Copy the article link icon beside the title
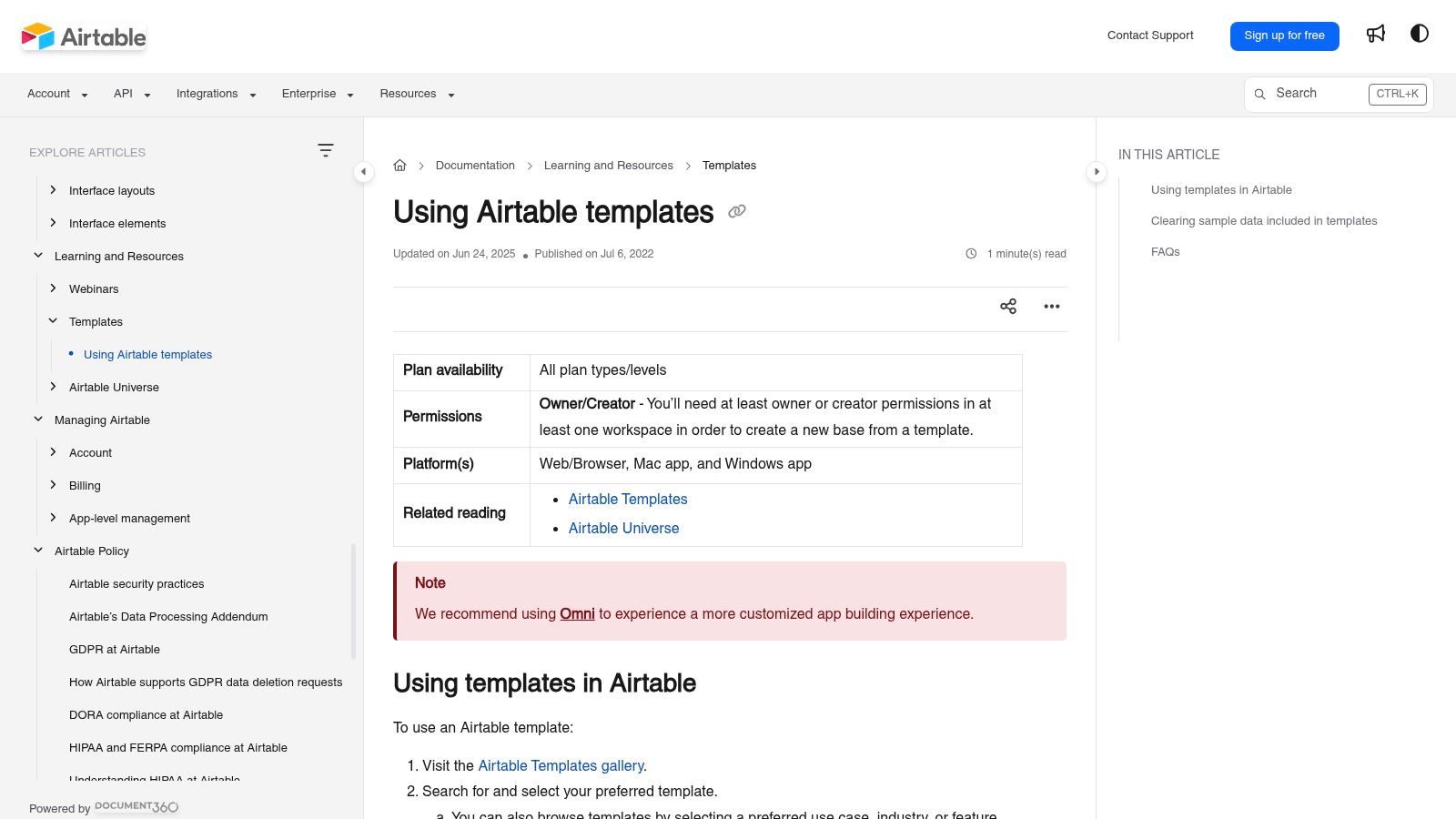1456x819 pixels. point(736,212)
